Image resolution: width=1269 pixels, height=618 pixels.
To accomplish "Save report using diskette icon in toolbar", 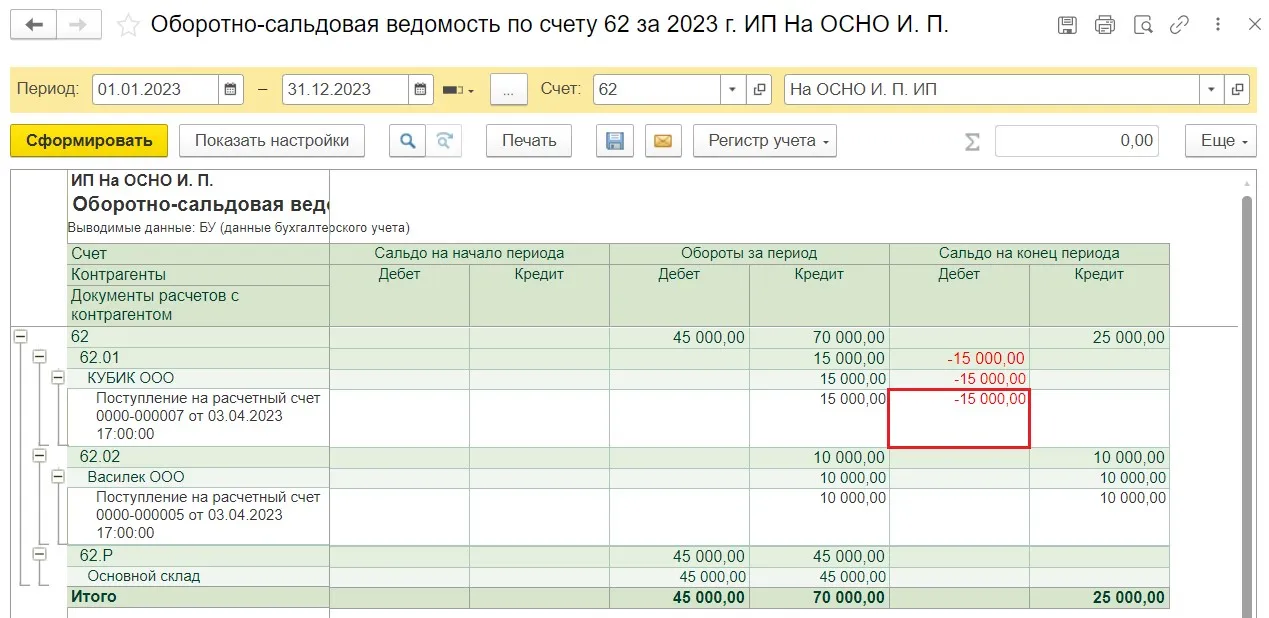I will 615,141.
